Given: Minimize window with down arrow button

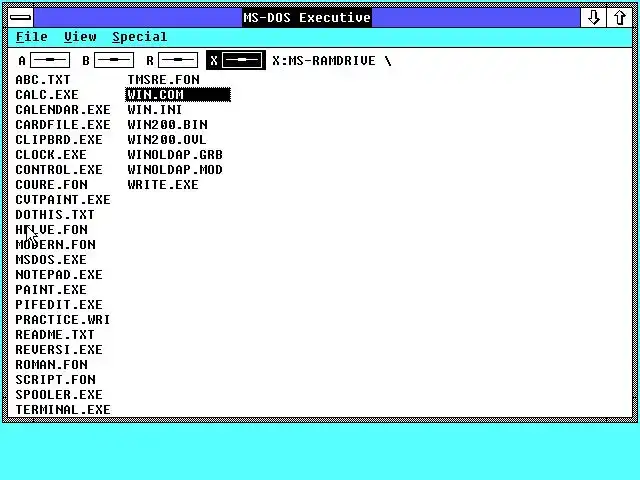Looking at the screenshot, I should point(593,18).
